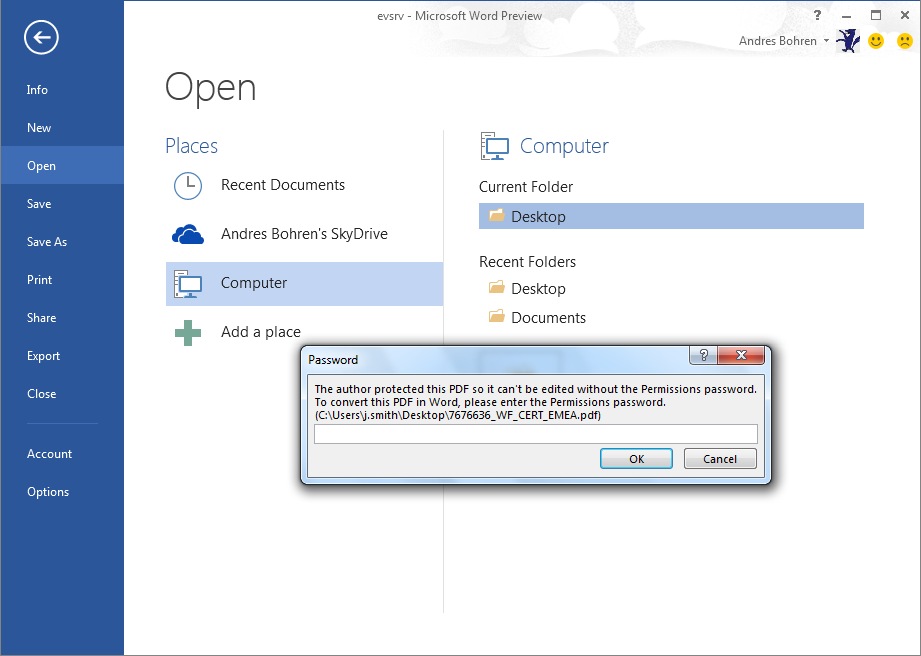
Task: Open the Export page
Action: [x=43, y=356]
